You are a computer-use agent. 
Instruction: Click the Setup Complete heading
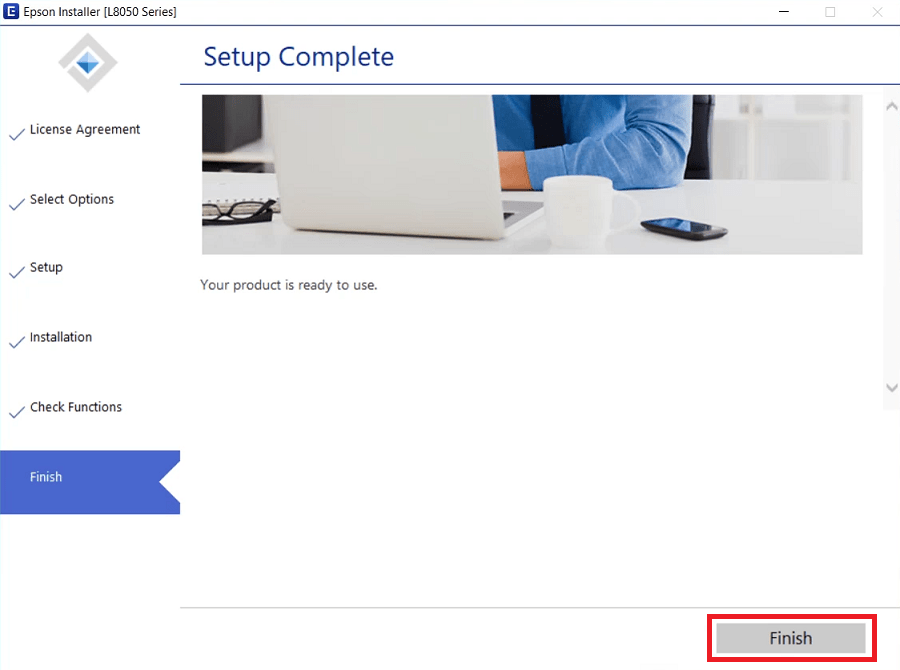click(x=298, y=57)
